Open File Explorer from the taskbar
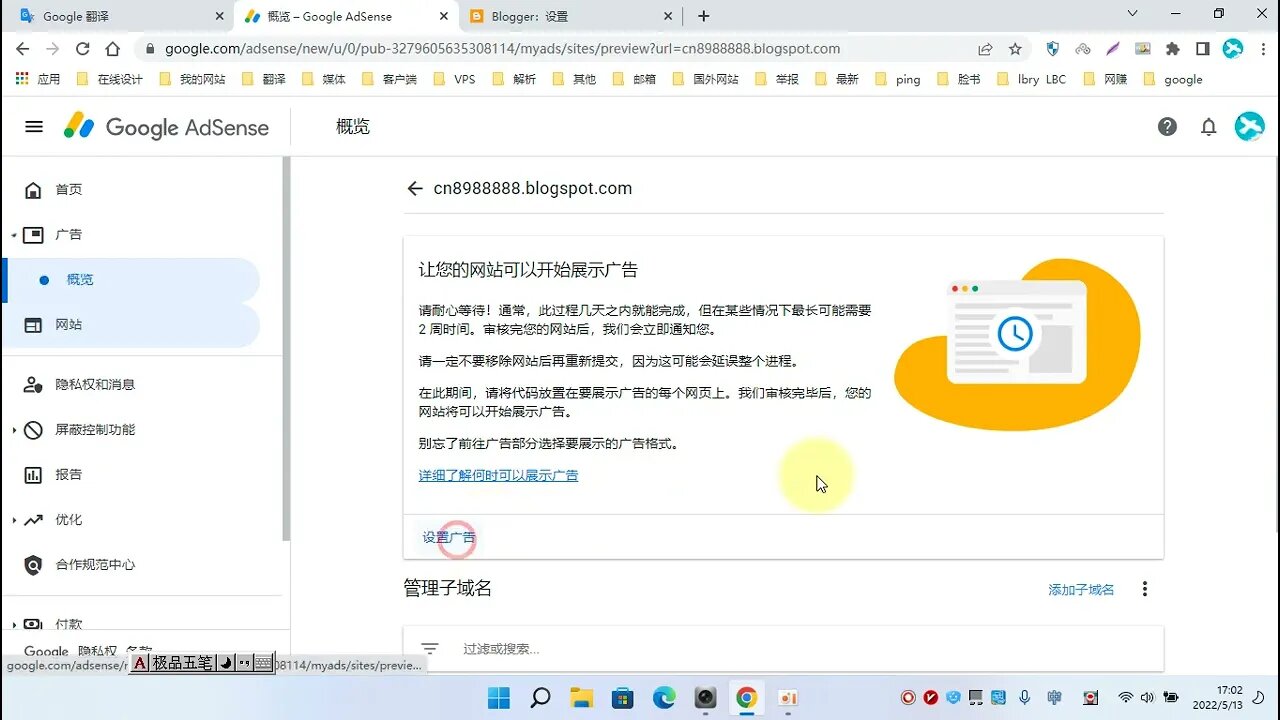Image resolution: width=1280 pixels, height=720 pixels. 582,697
